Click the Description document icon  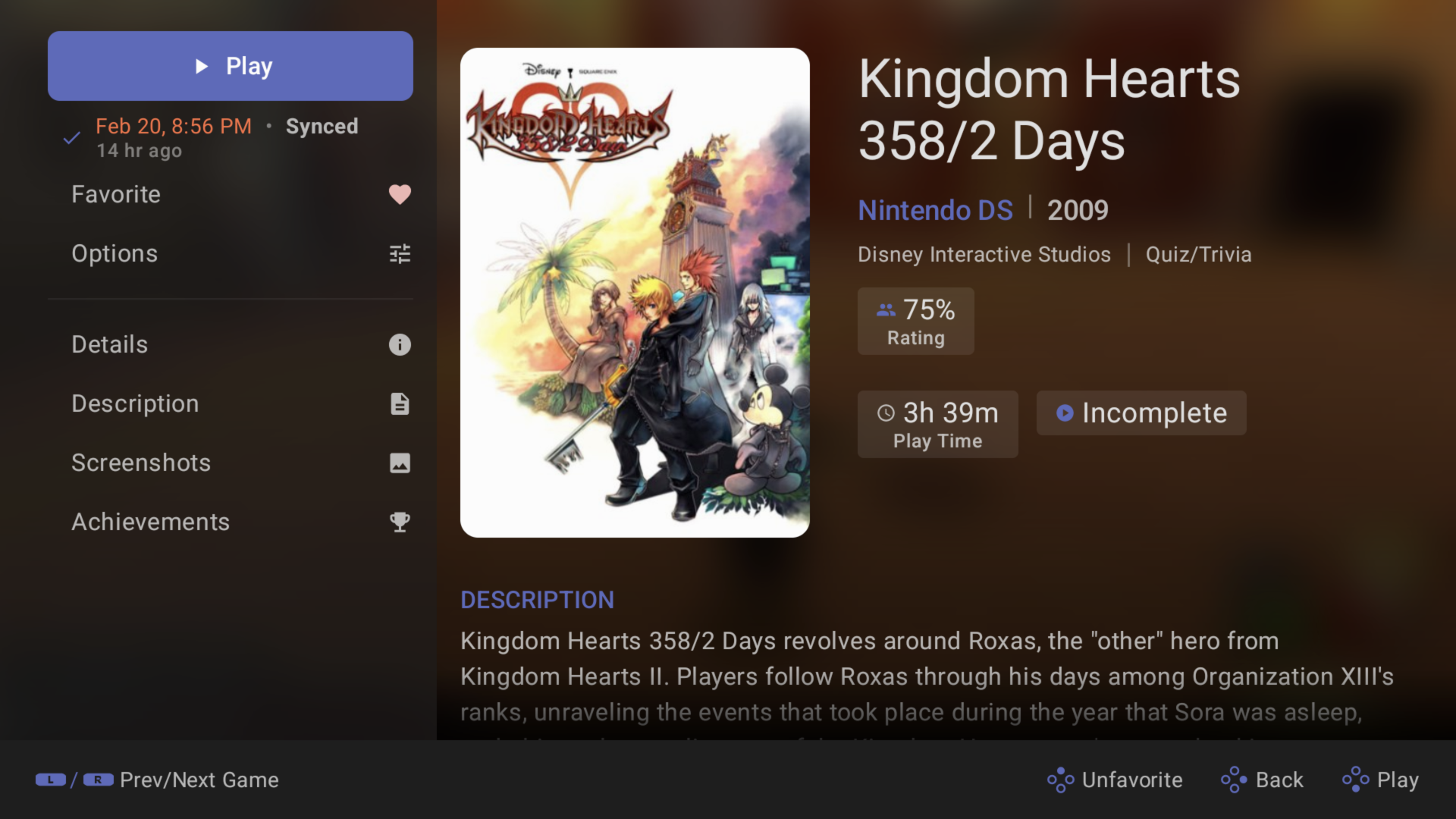400,404
